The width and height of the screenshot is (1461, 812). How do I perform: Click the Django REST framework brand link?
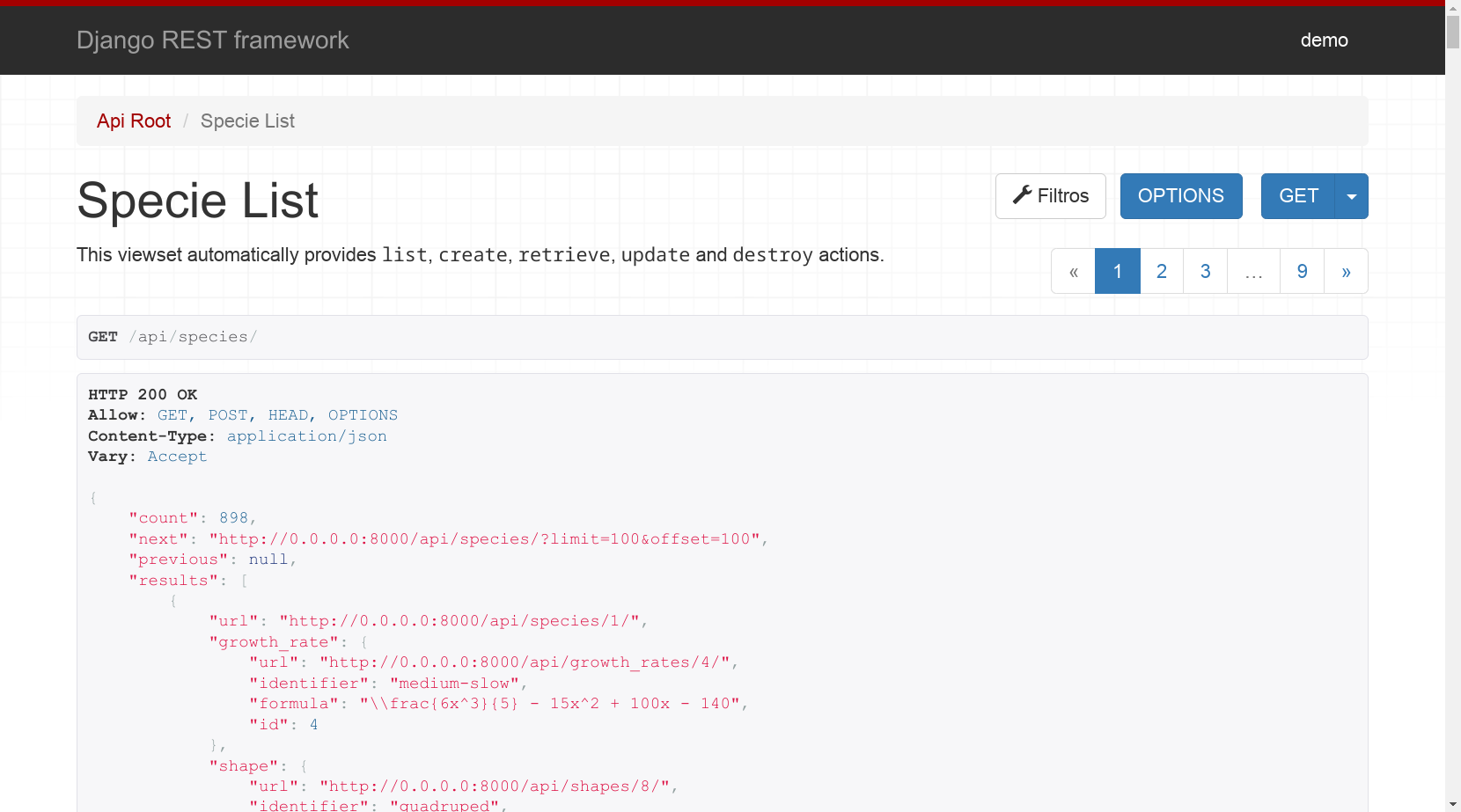212,40
